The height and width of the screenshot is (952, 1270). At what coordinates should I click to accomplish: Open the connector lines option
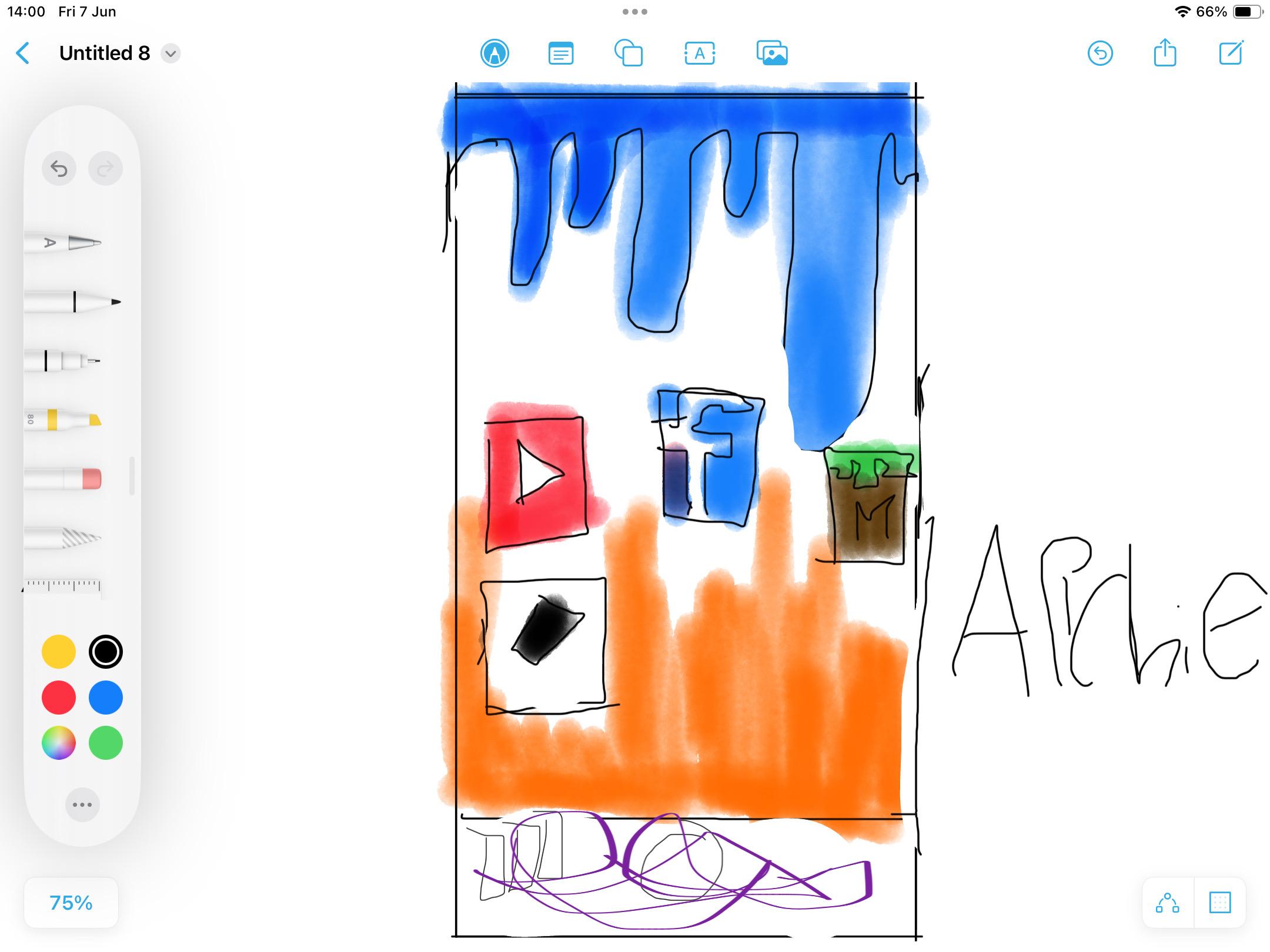point(1168,903)
